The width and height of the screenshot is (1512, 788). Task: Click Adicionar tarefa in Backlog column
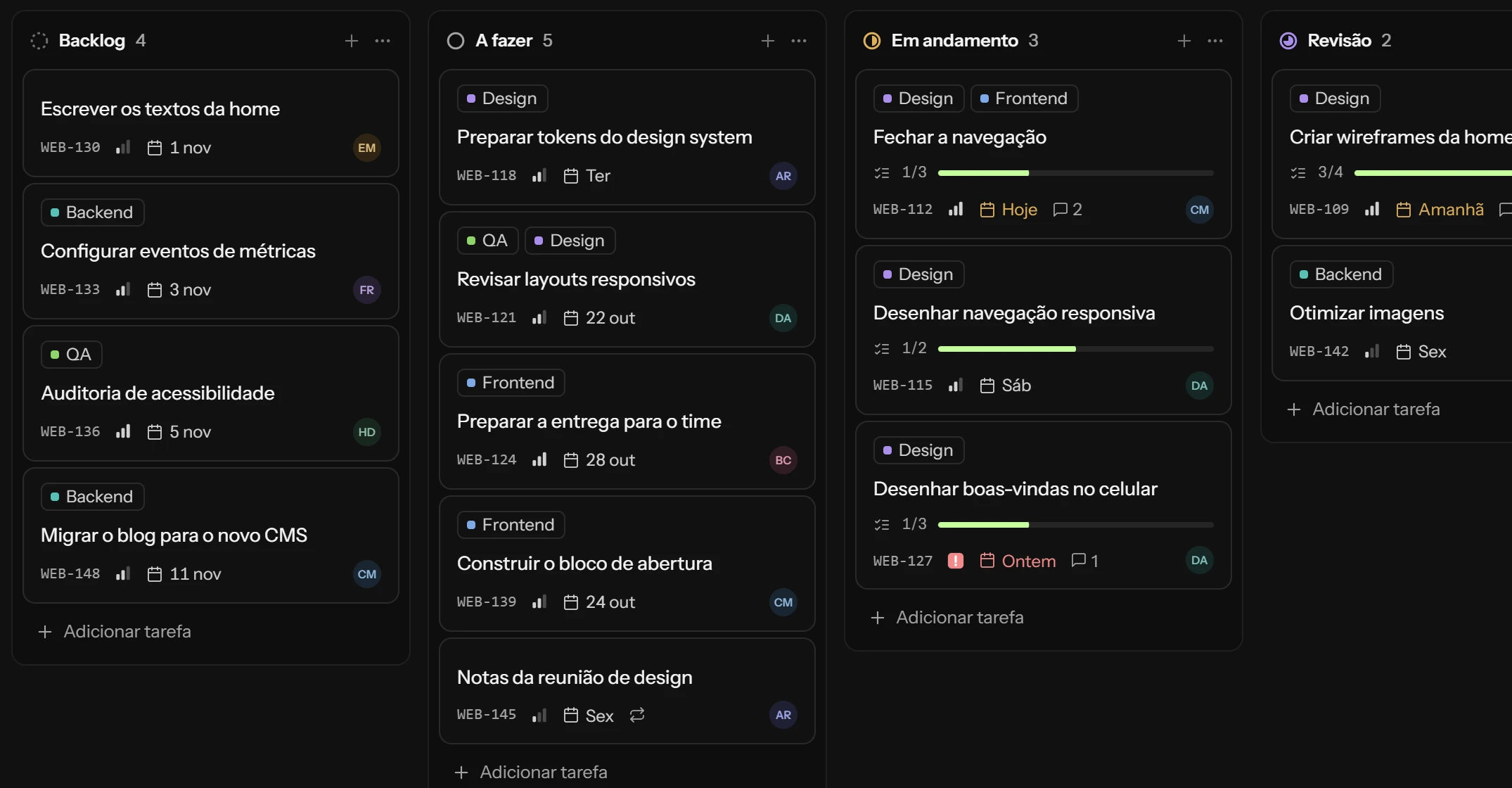[114, 632]
